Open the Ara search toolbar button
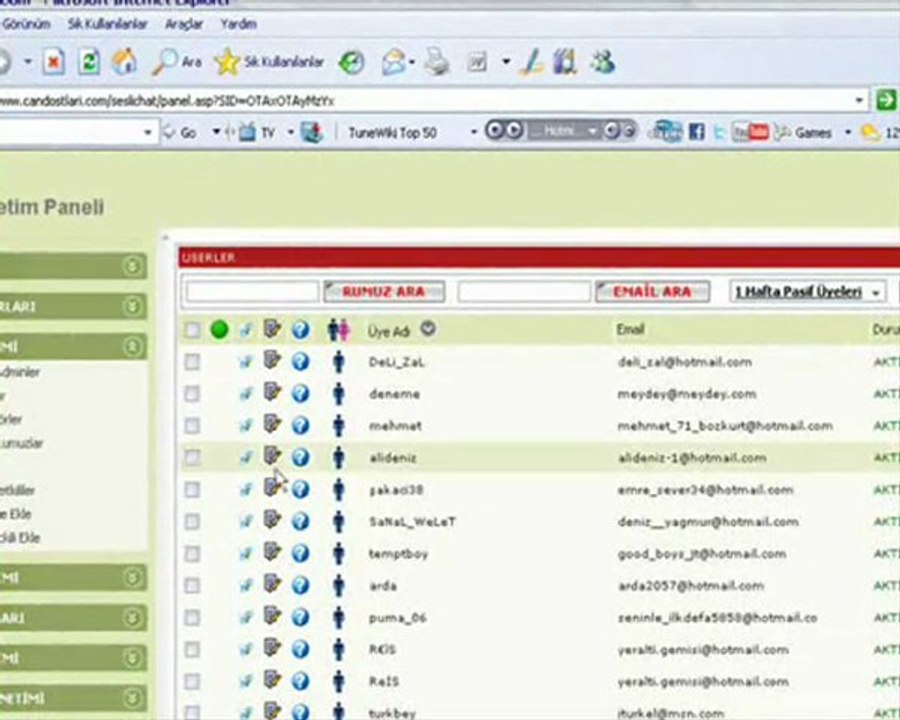900x720 pixels. coord(177,61)
